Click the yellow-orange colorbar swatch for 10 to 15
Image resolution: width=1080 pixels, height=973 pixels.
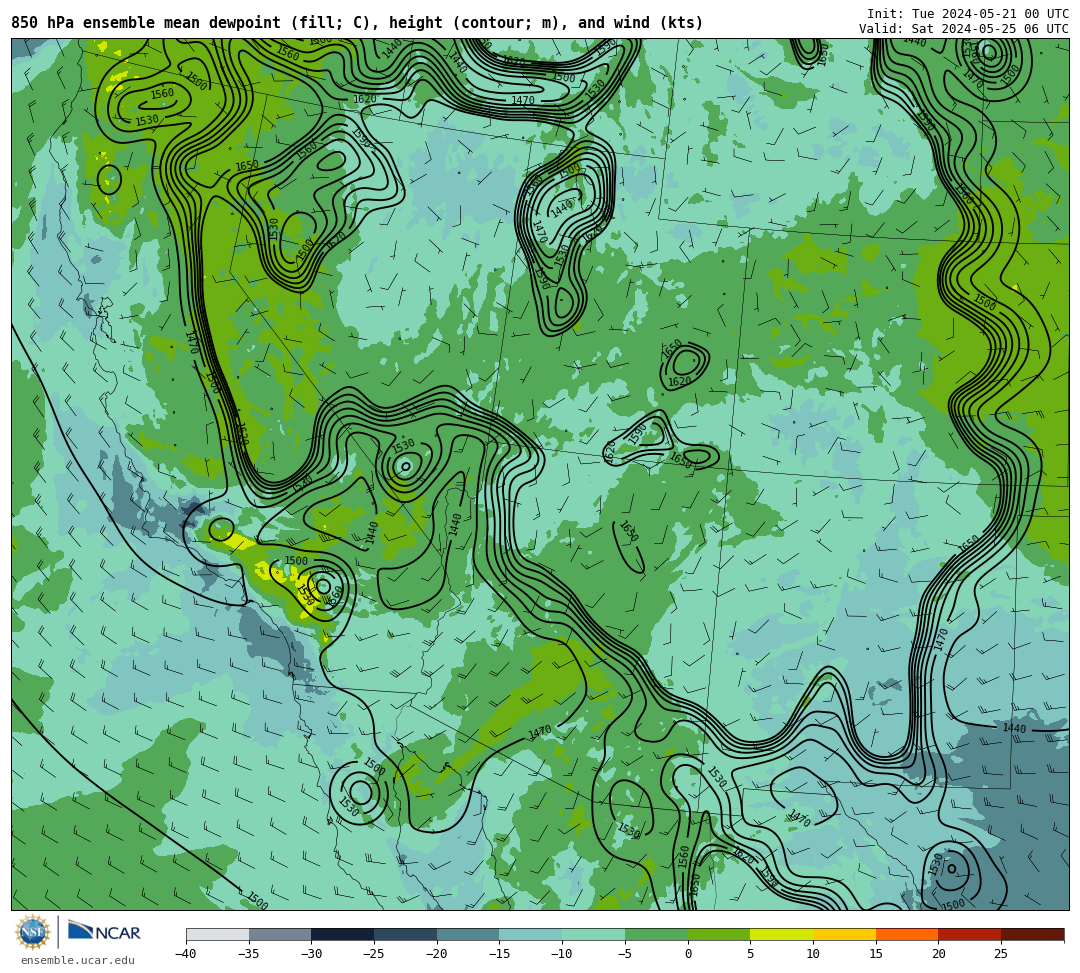pyautogui.click(x=844, y=934)
